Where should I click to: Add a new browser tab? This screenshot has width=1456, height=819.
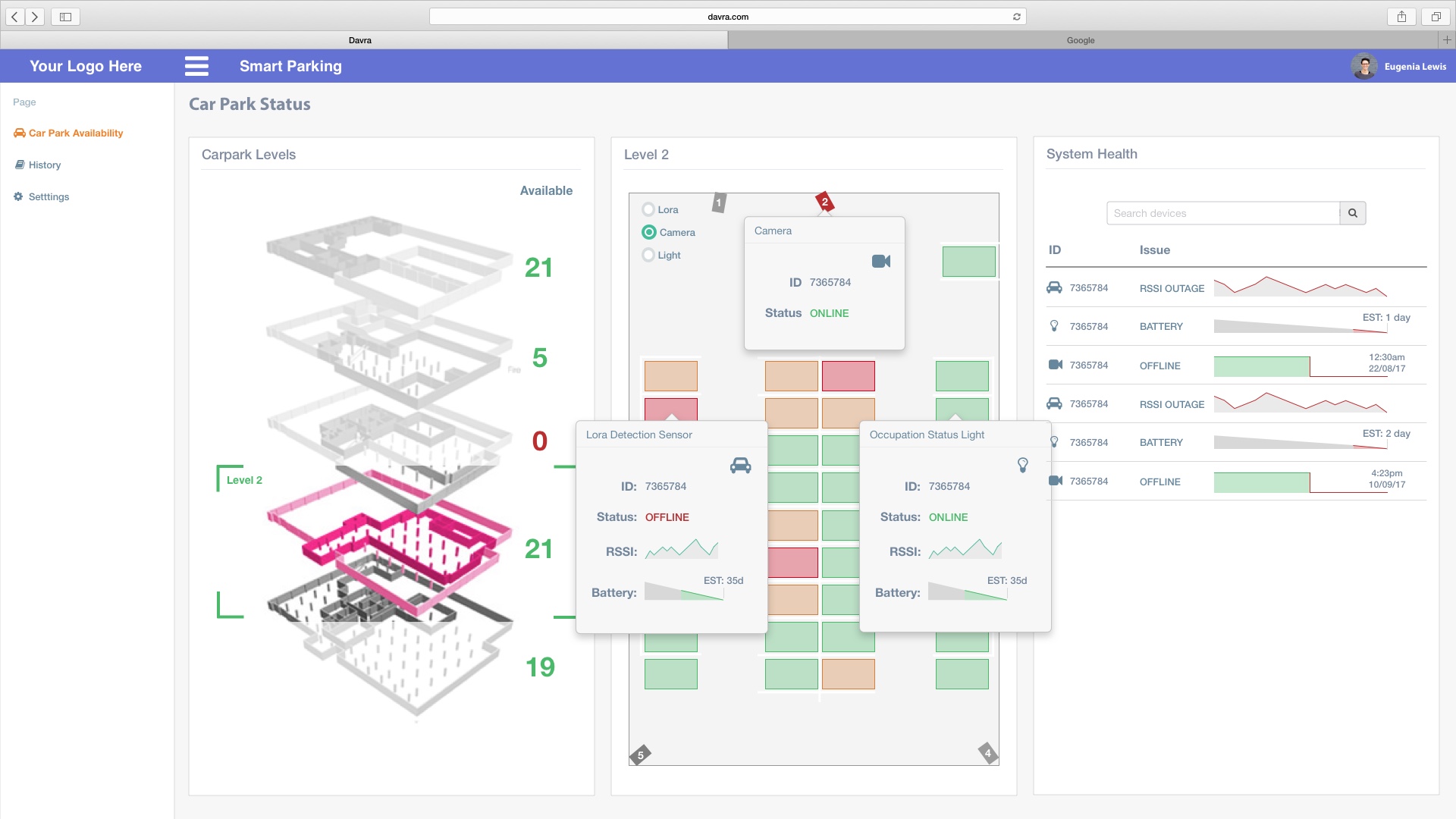point(1446,39)
